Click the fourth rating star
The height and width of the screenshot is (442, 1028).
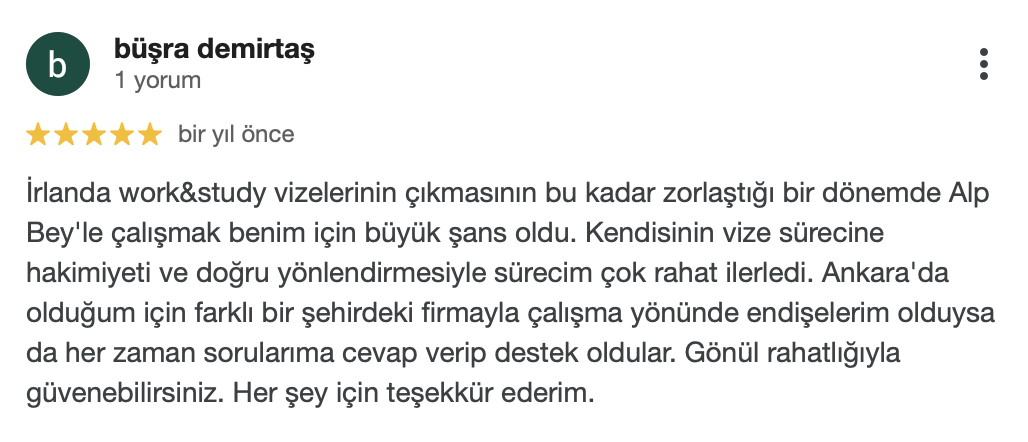[121, 134]
